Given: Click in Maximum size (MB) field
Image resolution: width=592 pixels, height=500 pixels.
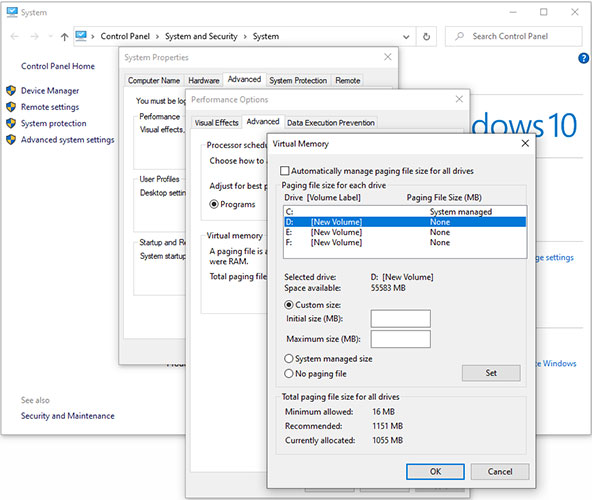Looking at the screenshot, I should (401, 339).
